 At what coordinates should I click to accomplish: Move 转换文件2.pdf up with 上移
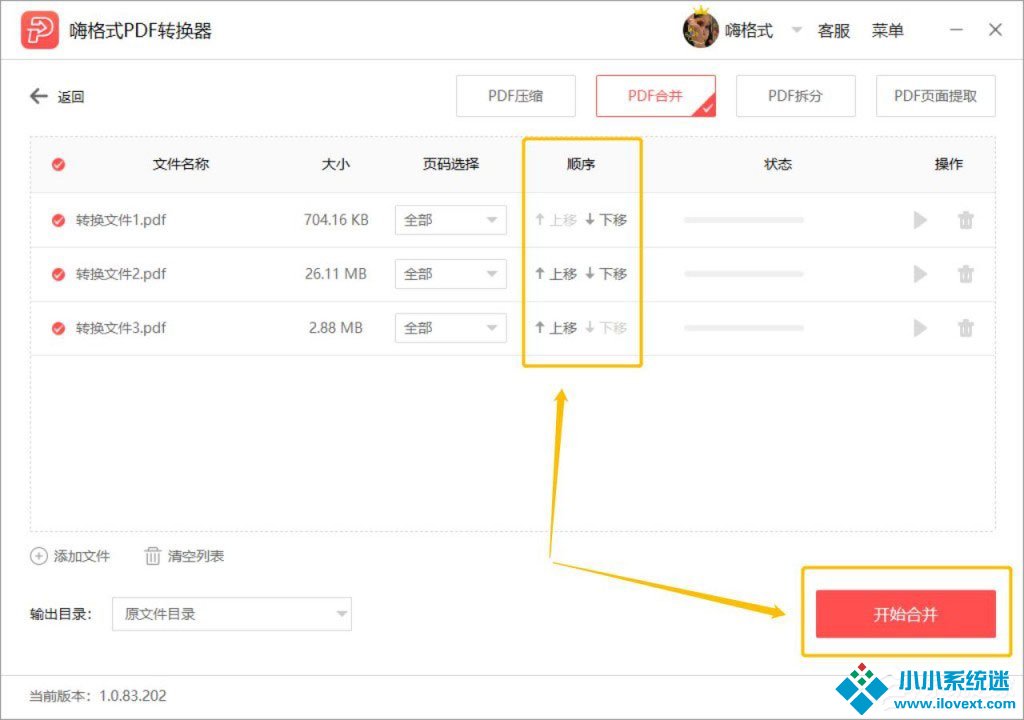[x=556, y=274]
